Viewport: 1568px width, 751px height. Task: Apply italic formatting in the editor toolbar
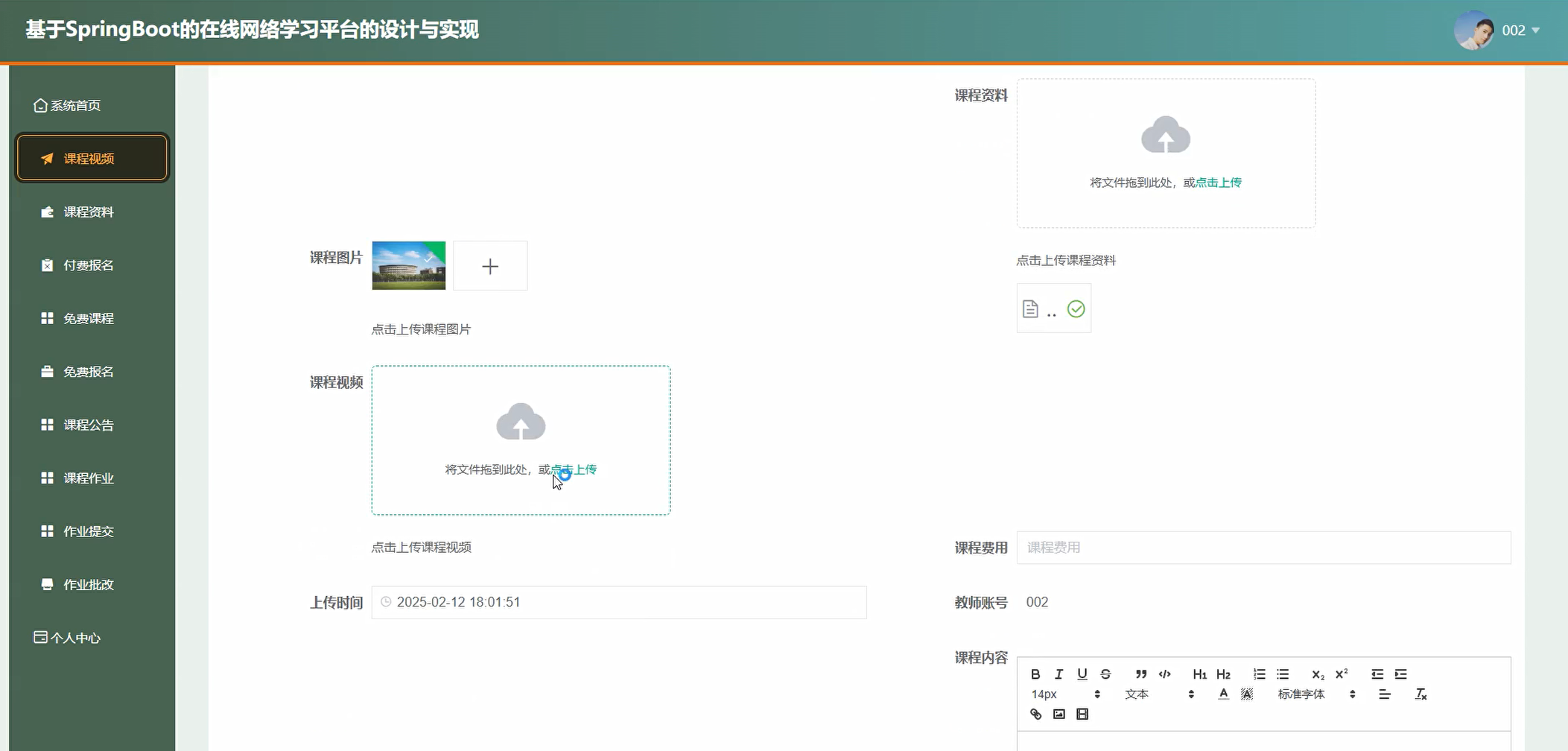1058,674
